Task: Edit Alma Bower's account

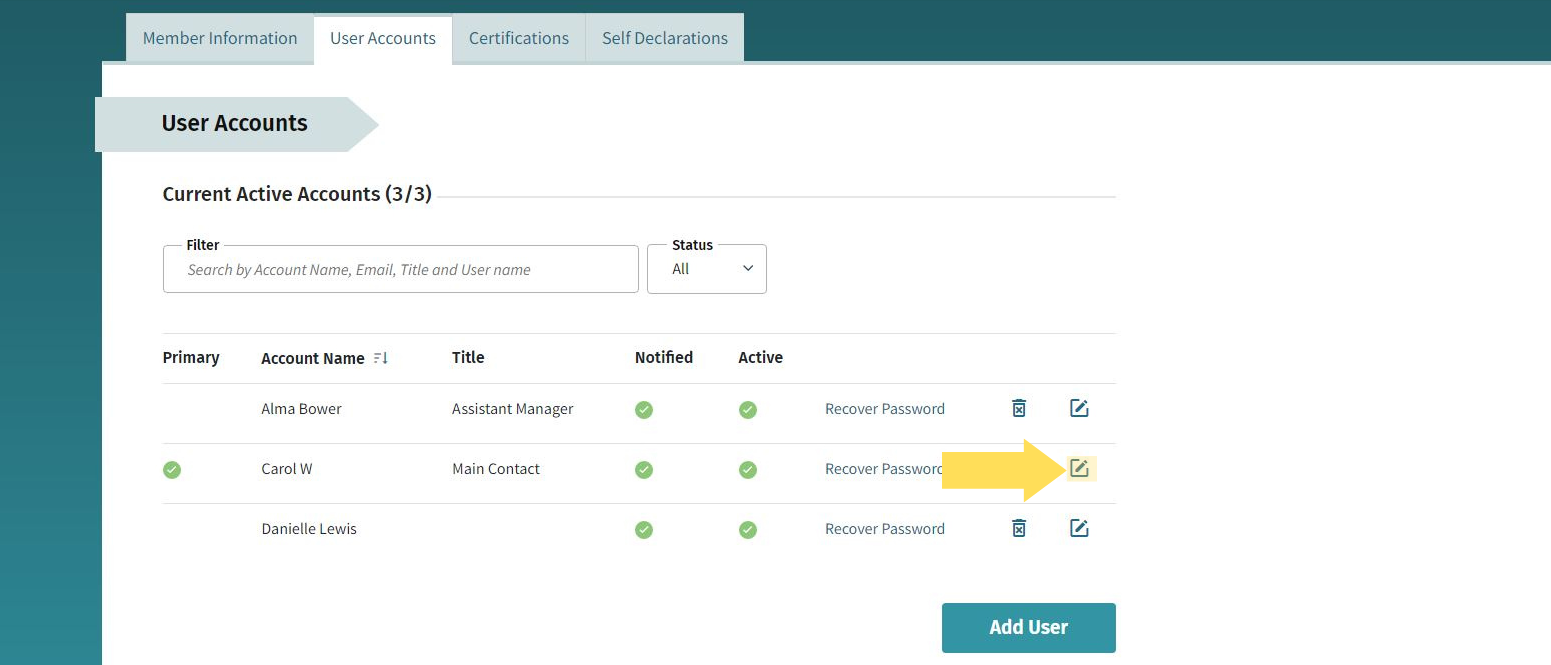Action: (1079, 408)
